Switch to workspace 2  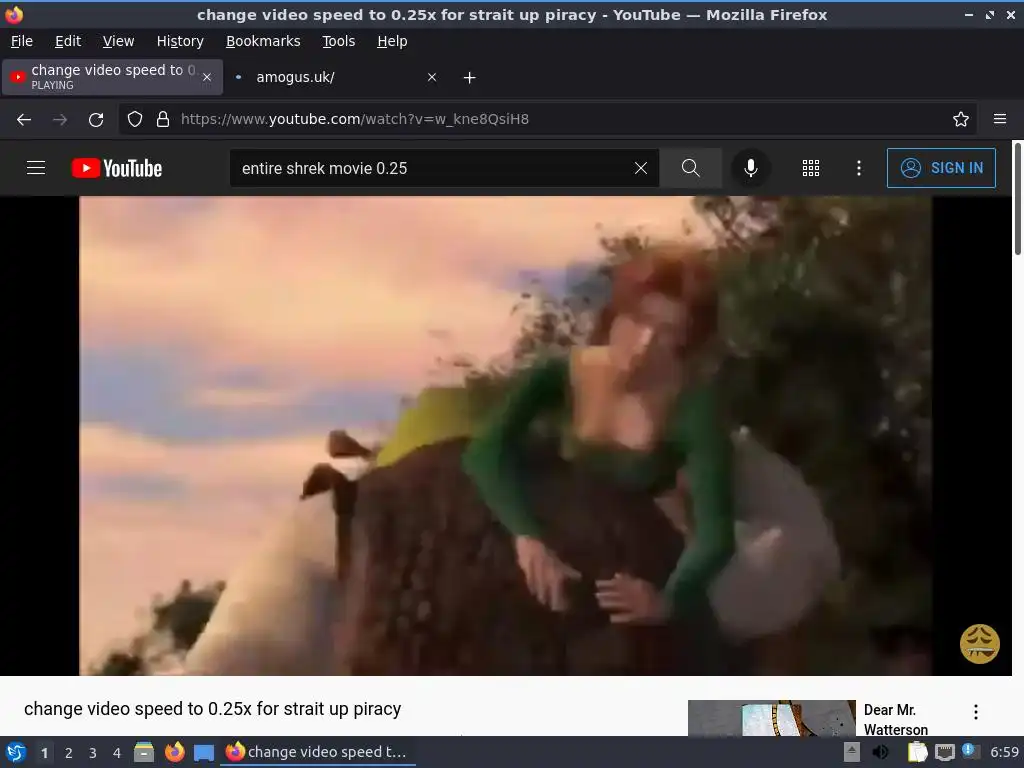coord(69,753)
